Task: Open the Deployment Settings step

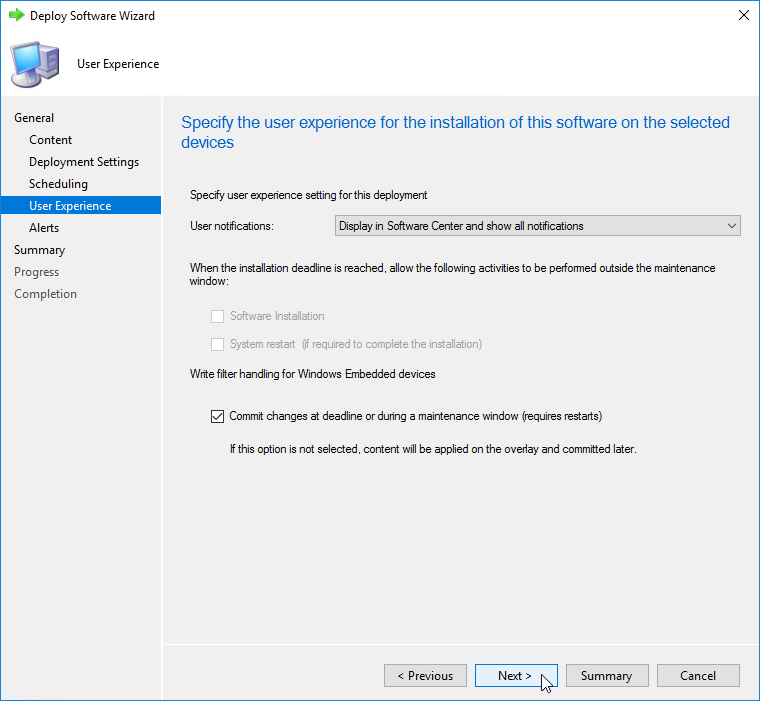Action: tap(84, 162)
